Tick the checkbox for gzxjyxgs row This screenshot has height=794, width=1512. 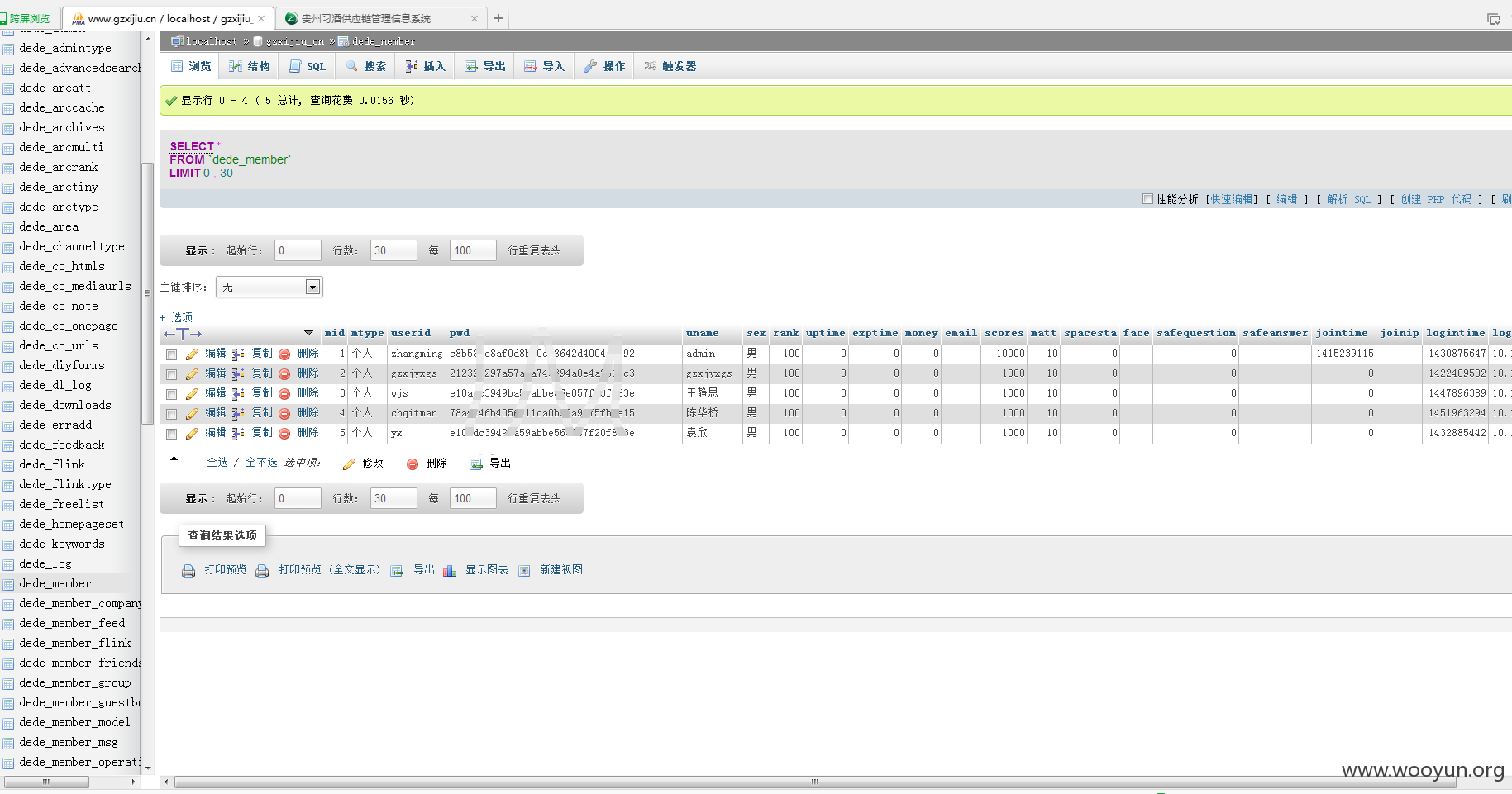[171, 374]
